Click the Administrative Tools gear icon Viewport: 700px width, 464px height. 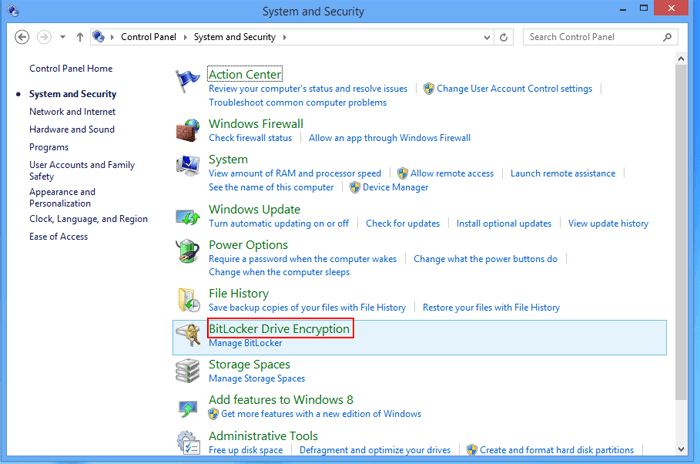(x=188, y=442)
